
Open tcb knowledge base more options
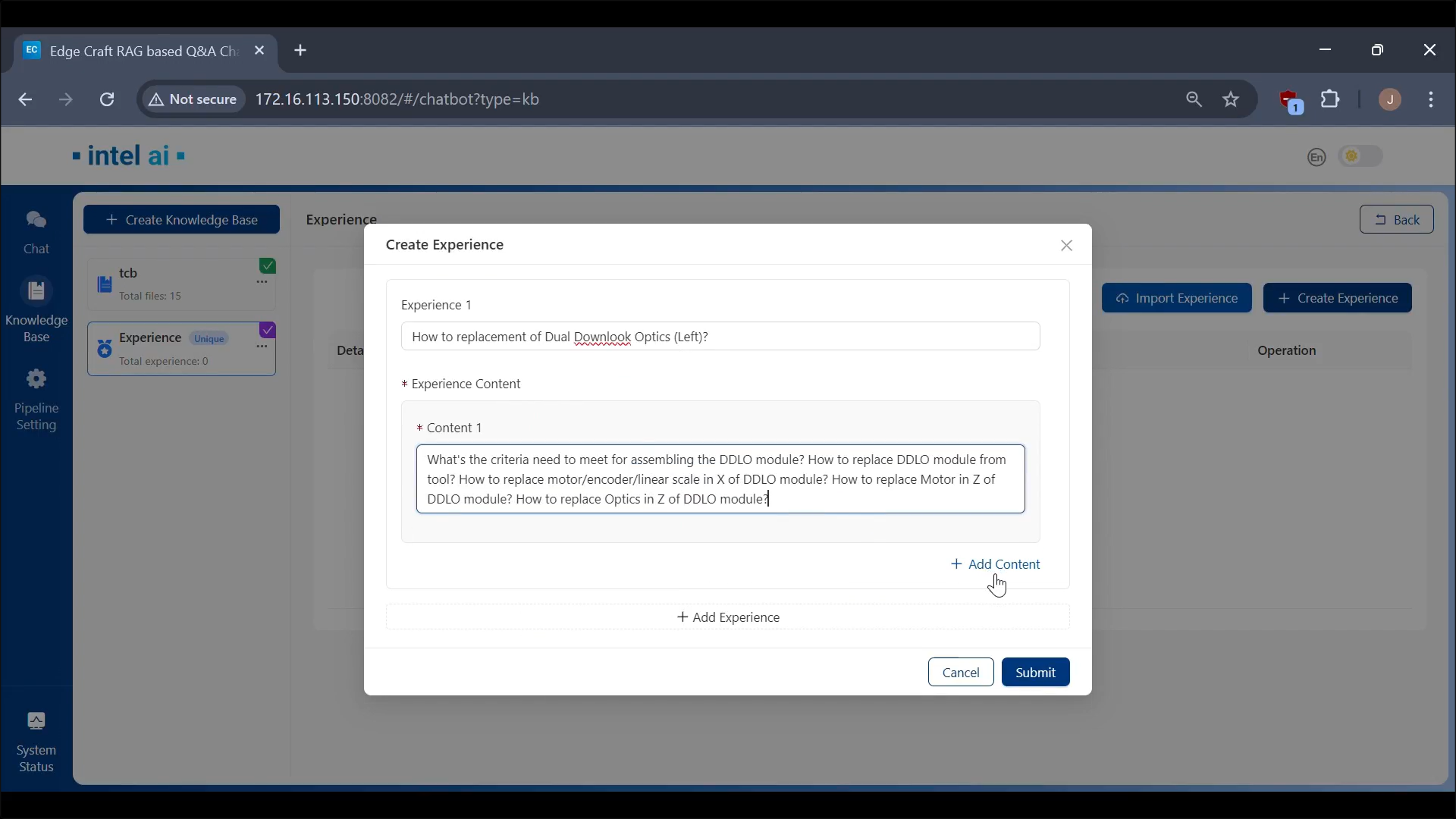click(262, 282)
